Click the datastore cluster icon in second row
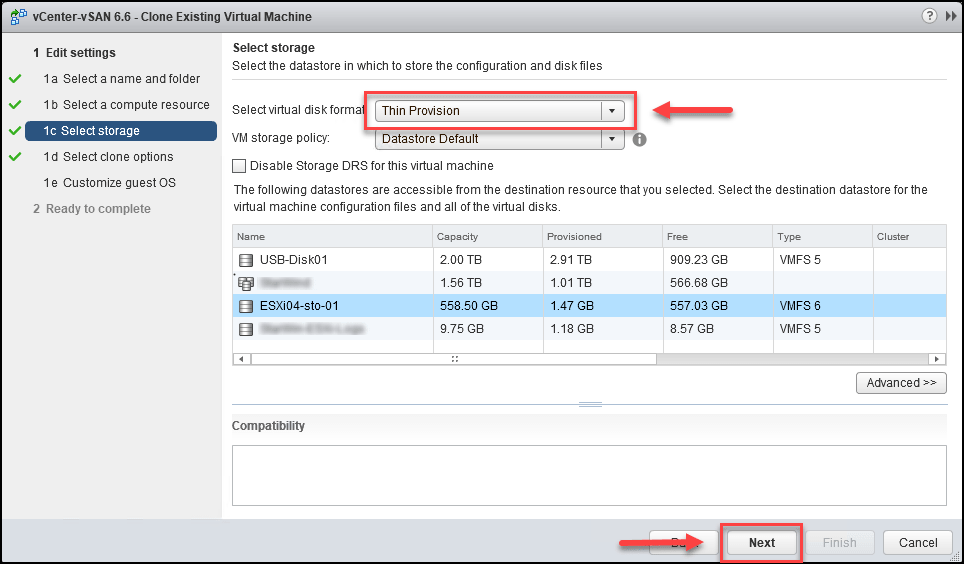Screen dimensions: 964x564 coord(246,284)
